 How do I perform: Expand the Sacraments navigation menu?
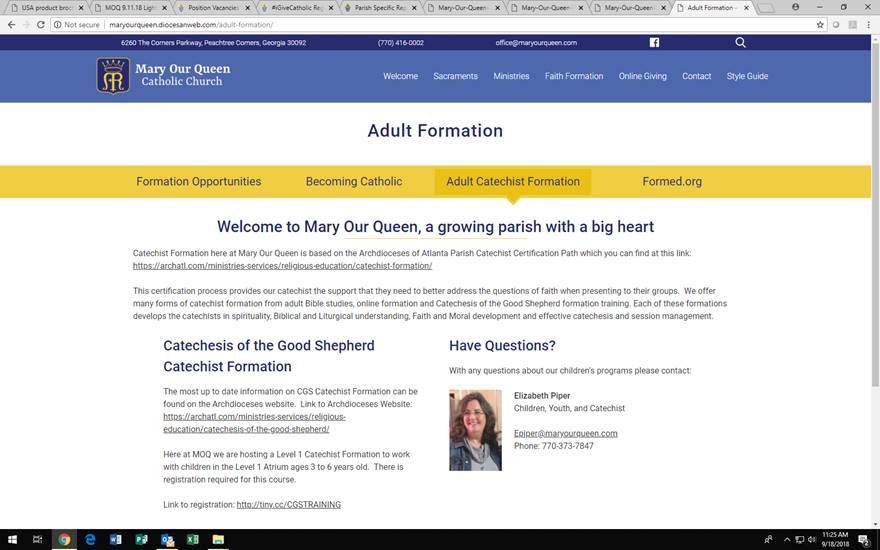point(455,76)
